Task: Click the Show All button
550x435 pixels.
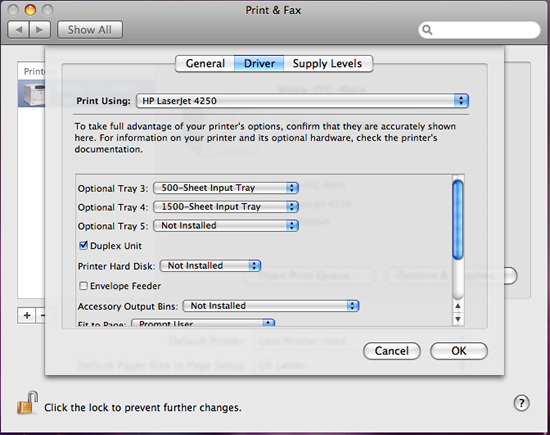Action: pyautogui.click(x=90, y=30)
